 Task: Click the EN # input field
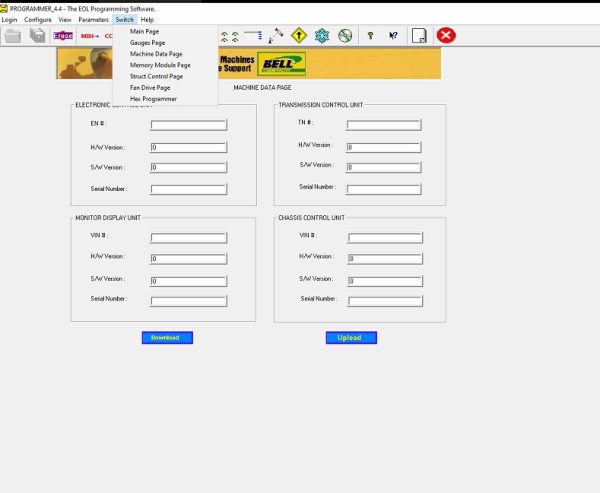click(188, 125)
